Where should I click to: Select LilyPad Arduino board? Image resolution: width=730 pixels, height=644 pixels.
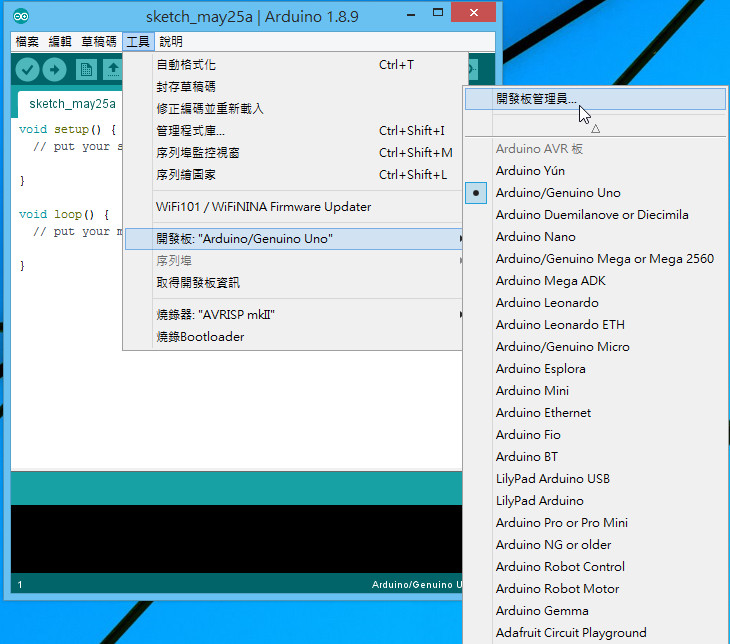(x=595, y=501)
